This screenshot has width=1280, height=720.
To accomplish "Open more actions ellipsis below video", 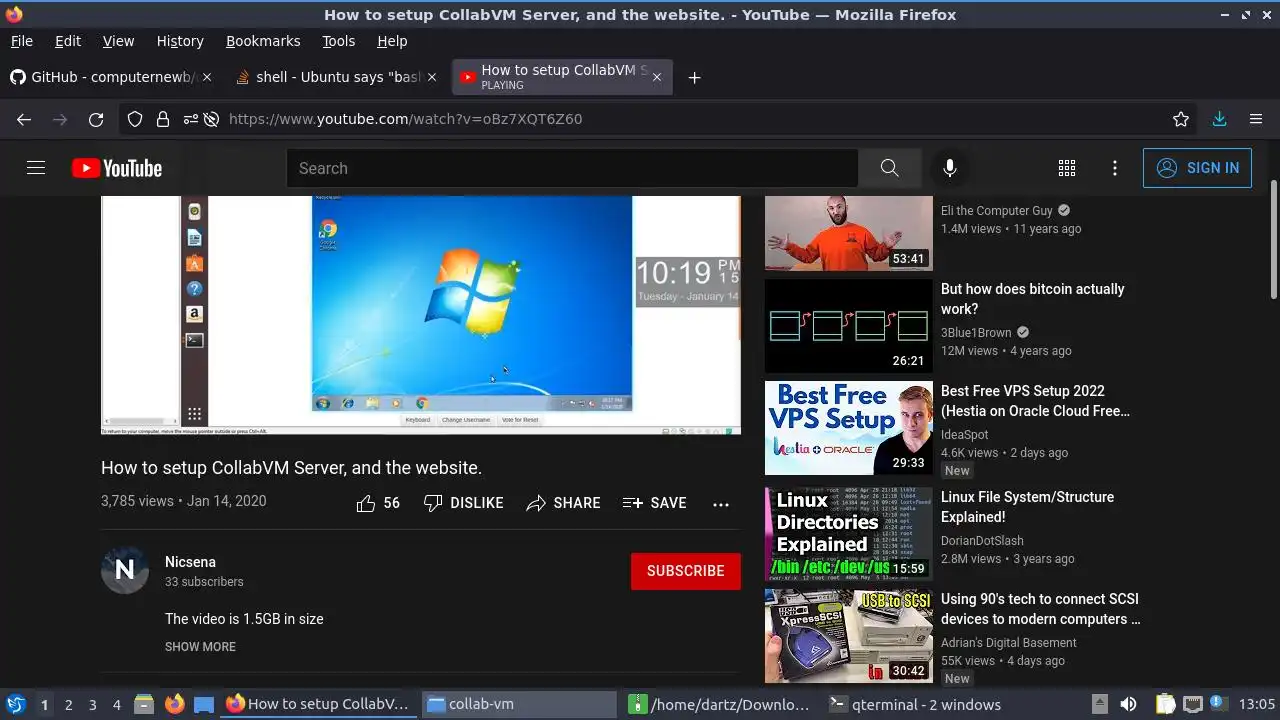I will tap(721, 504).
